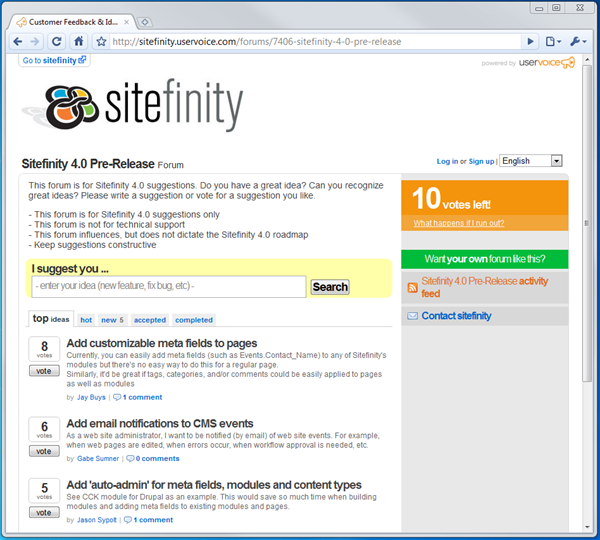
Task: Vote for 'Add customizable meta fields to pages'
Action: 43,371
